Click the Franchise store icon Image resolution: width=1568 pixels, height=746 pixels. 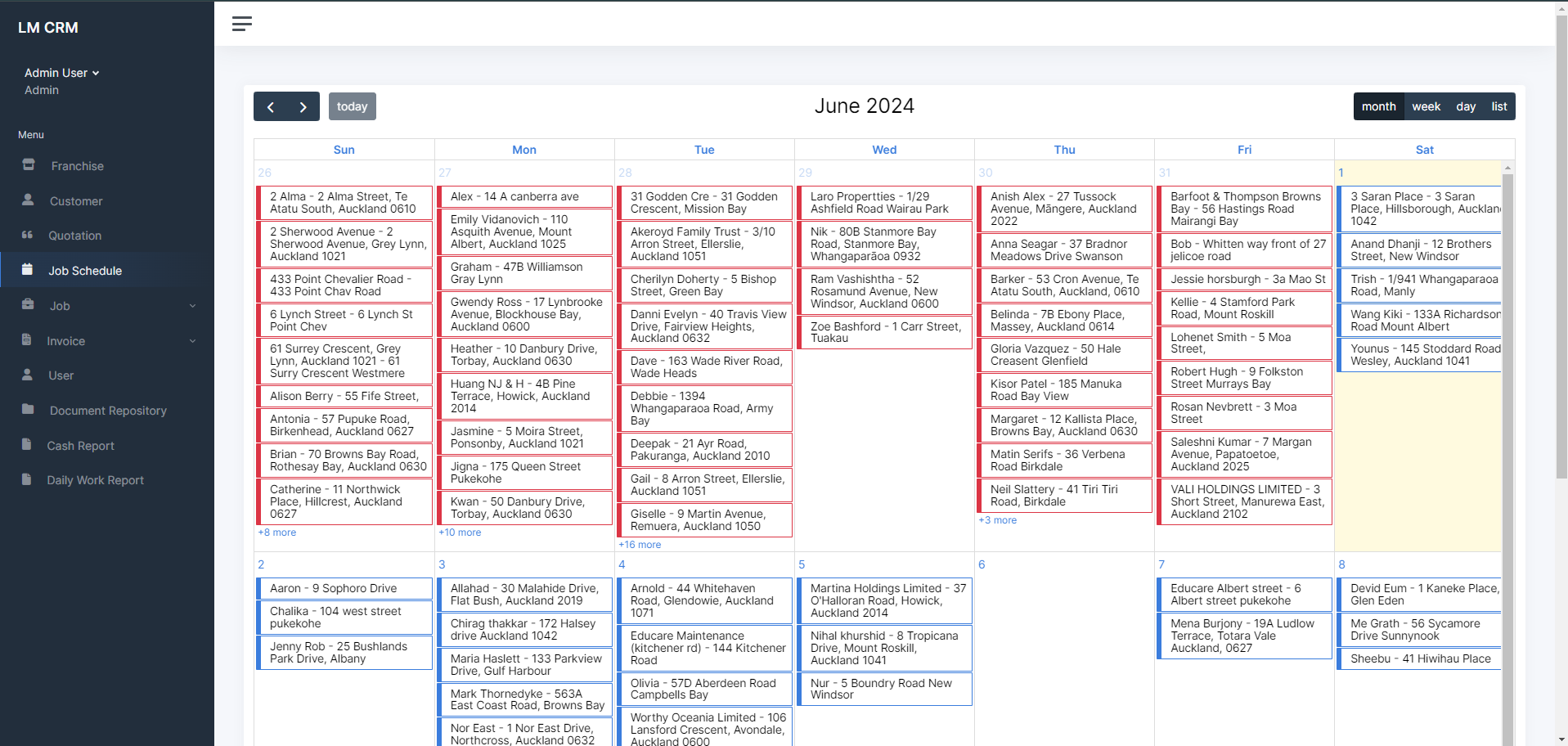[x=29, y=164]
